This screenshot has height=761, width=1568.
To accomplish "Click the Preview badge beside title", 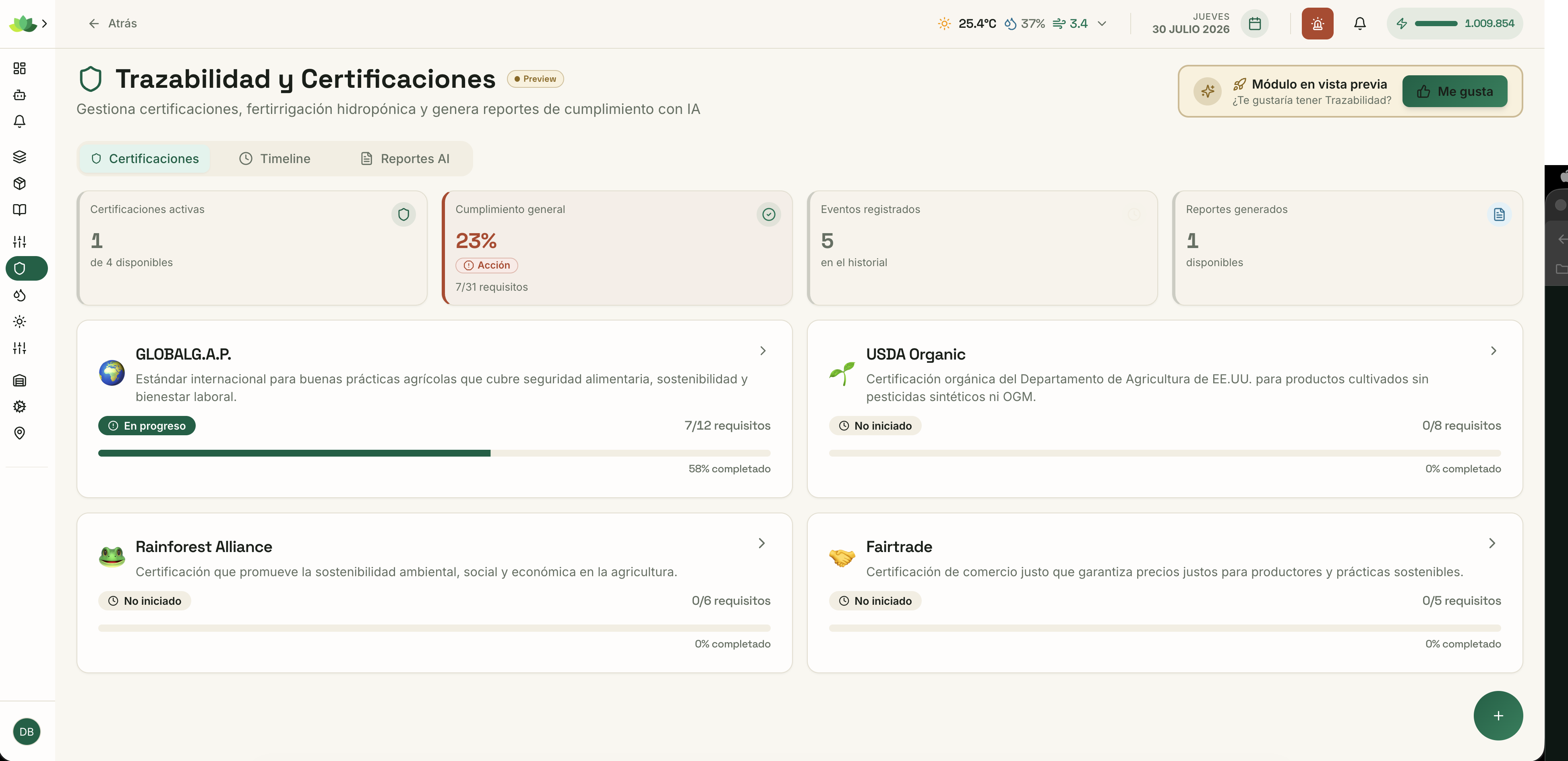I will coord(536,79).
